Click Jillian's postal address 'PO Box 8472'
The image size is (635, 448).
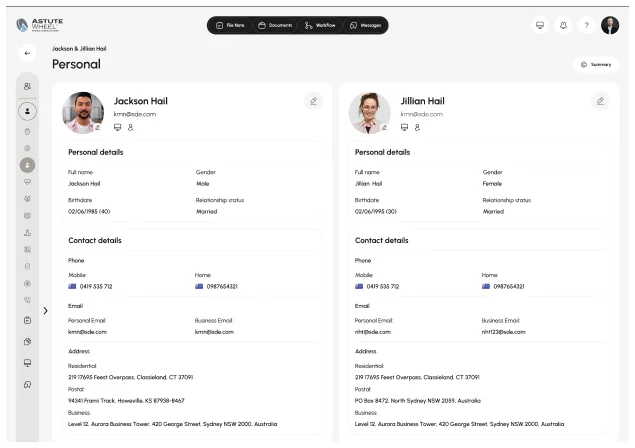pos(418,401)
